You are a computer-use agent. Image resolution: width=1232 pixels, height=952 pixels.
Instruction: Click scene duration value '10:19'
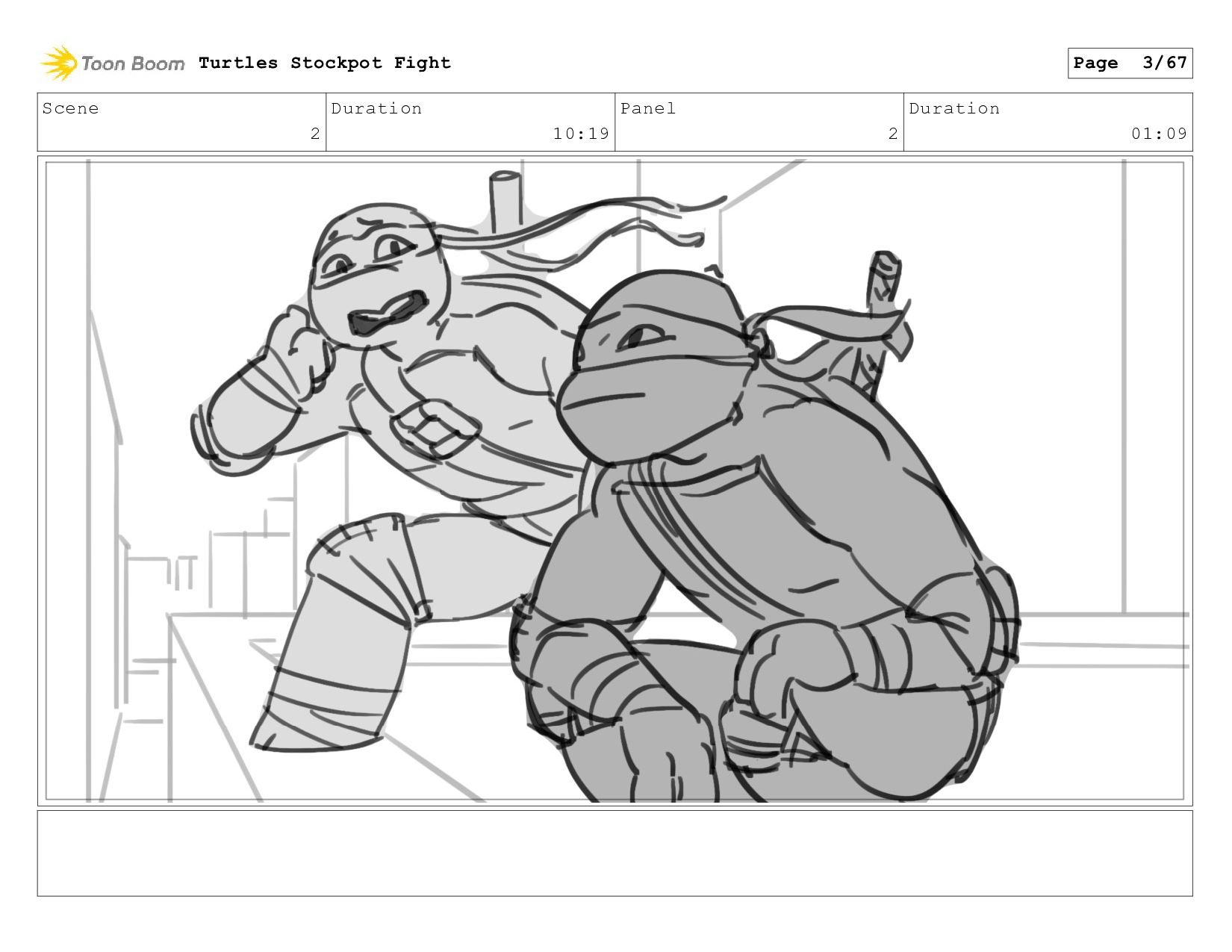click(x=581, y=134)
